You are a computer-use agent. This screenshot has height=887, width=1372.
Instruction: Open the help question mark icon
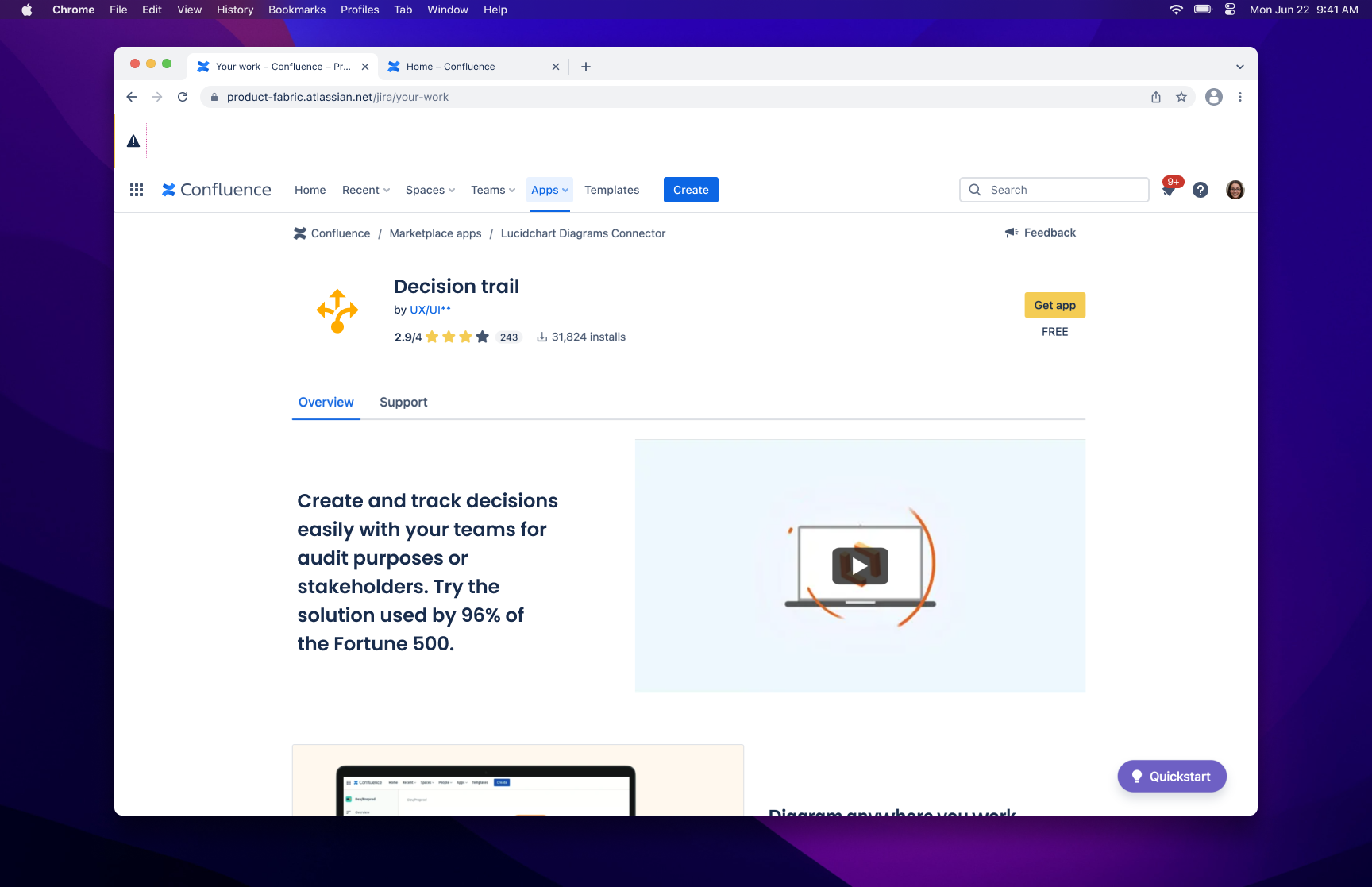[1200, 190]
